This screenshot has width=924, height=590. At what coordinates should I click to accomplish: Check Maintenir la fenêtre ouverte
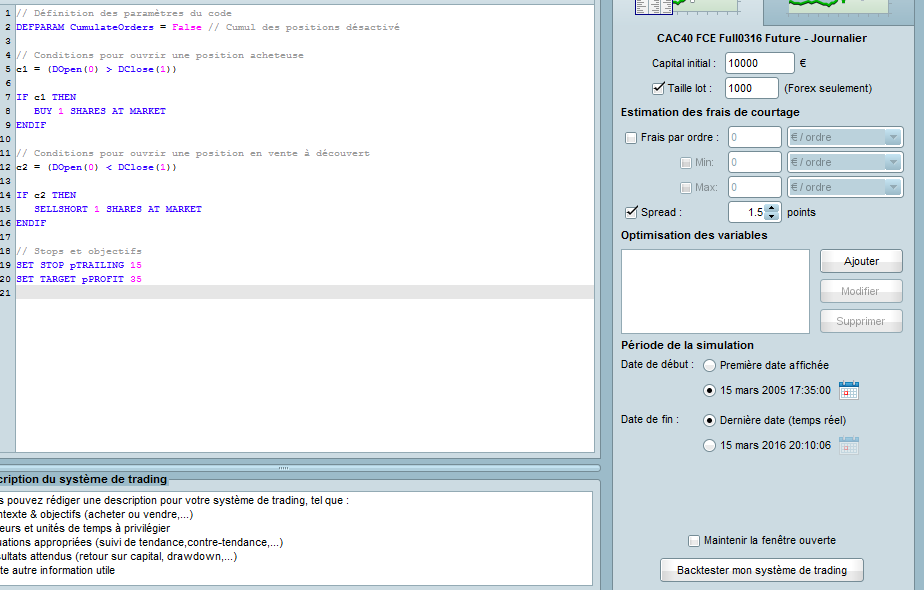coord(694,541)
